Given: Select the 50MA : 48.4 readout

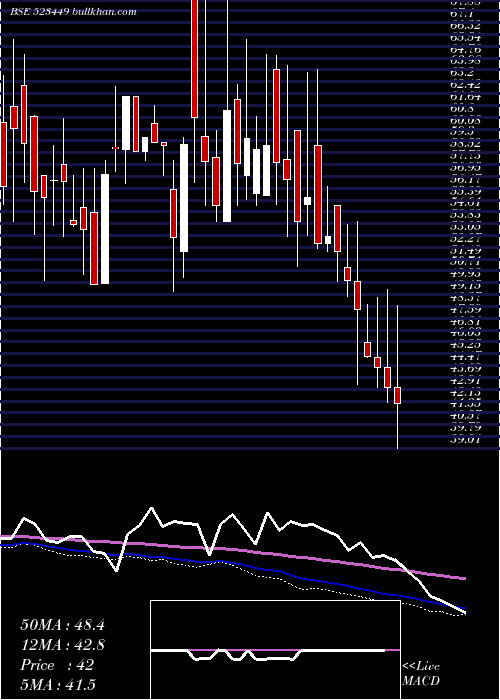Looking at the screenshot, I should pyautogui.click(x=63, y=625).
